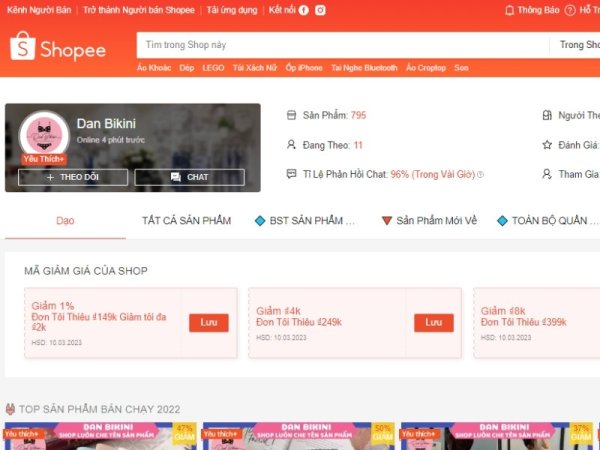The width and height of the screenshot is (600, 450).
Task: Switch to the Dạo tab
Action: (65, 220)
